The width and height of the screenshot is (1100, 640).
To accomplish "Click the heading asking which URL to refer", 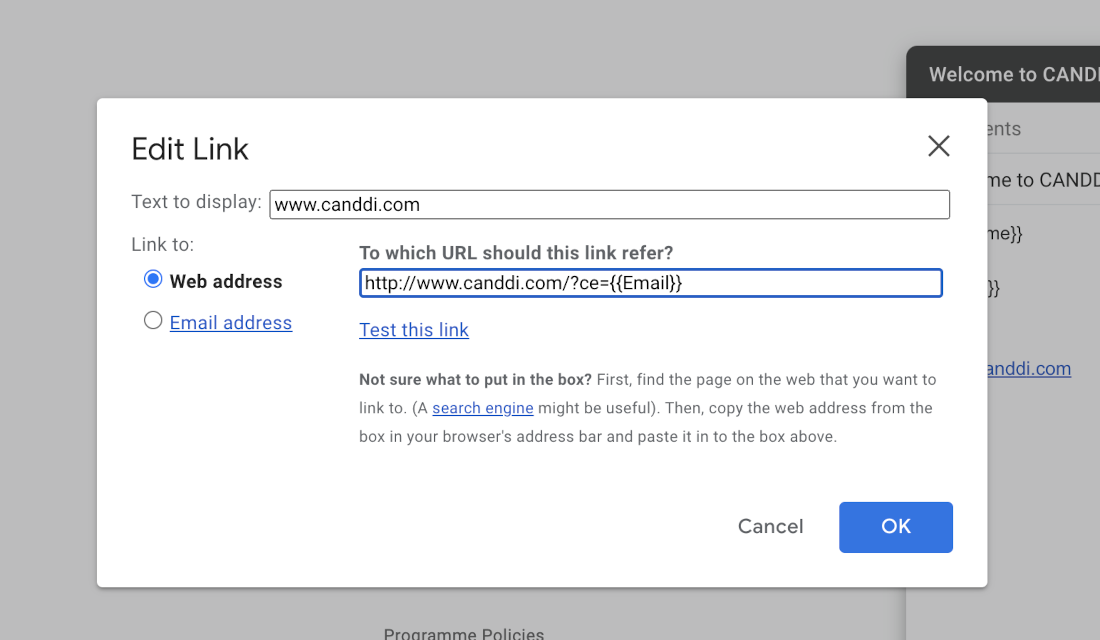I will 516,253.
